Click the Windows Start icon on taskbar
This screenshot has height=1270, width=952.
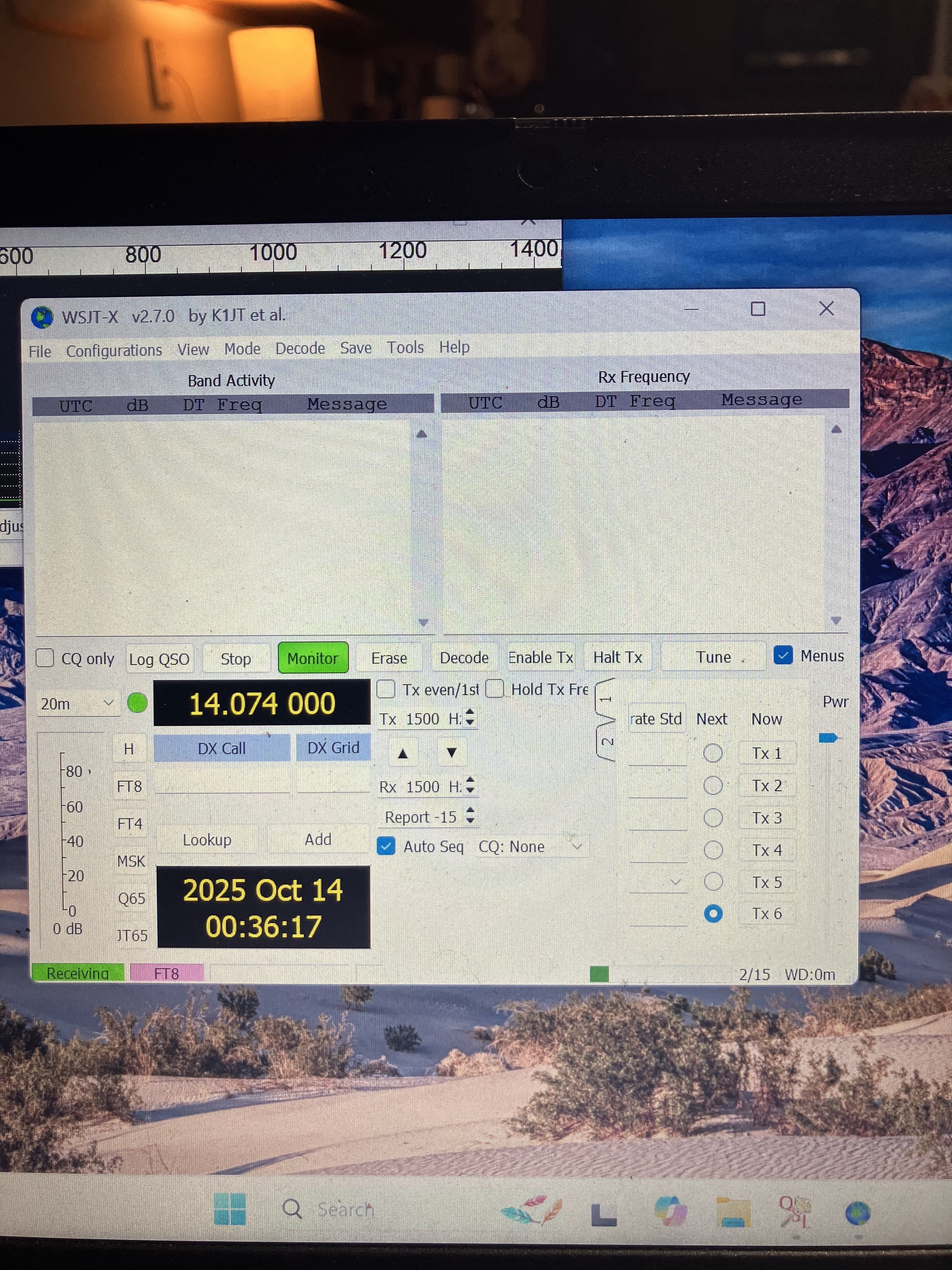(x=229, y=1209)
